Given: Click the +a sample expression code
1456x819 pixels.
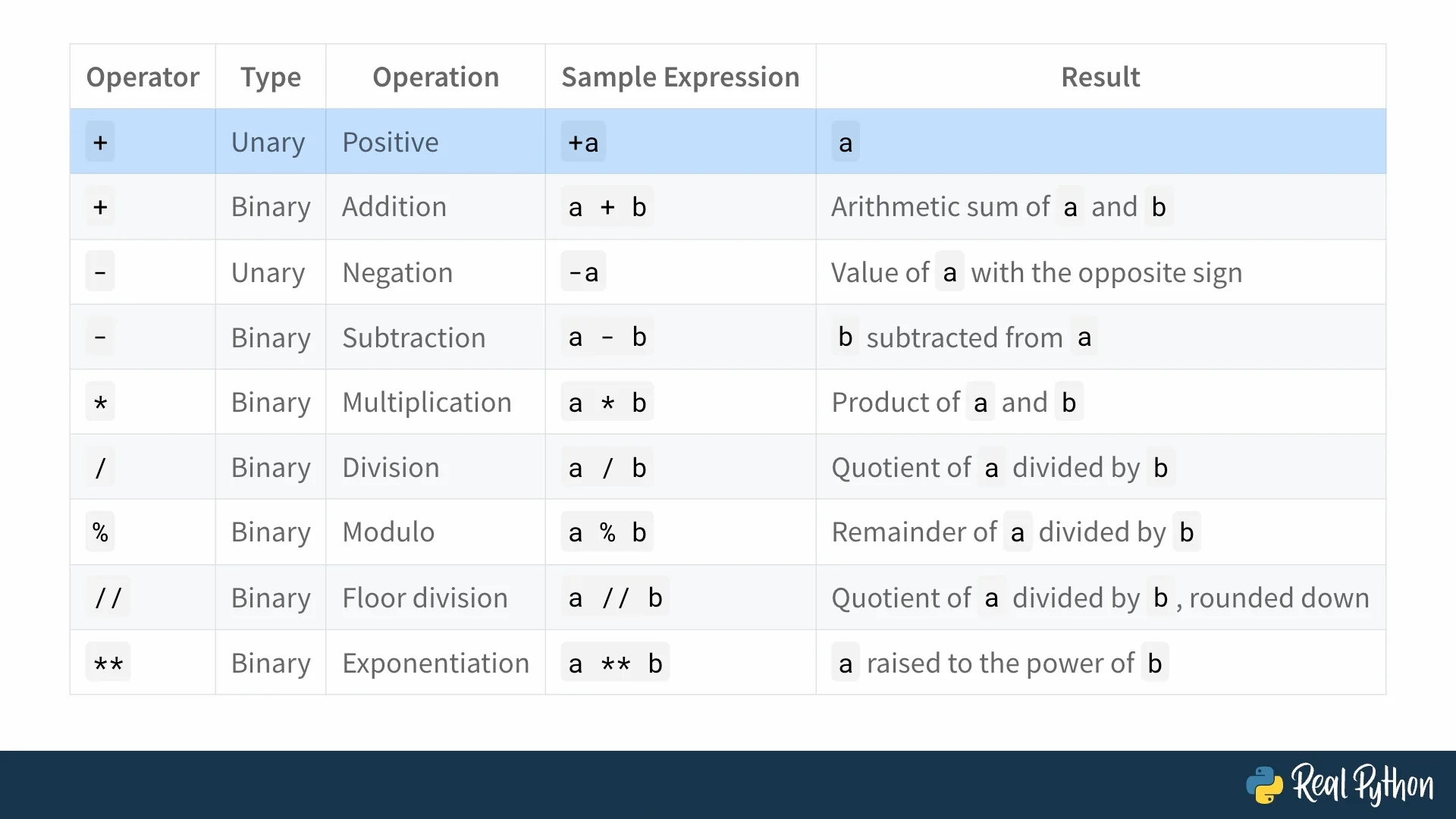Looking at the screenshot, I should 583,143.
